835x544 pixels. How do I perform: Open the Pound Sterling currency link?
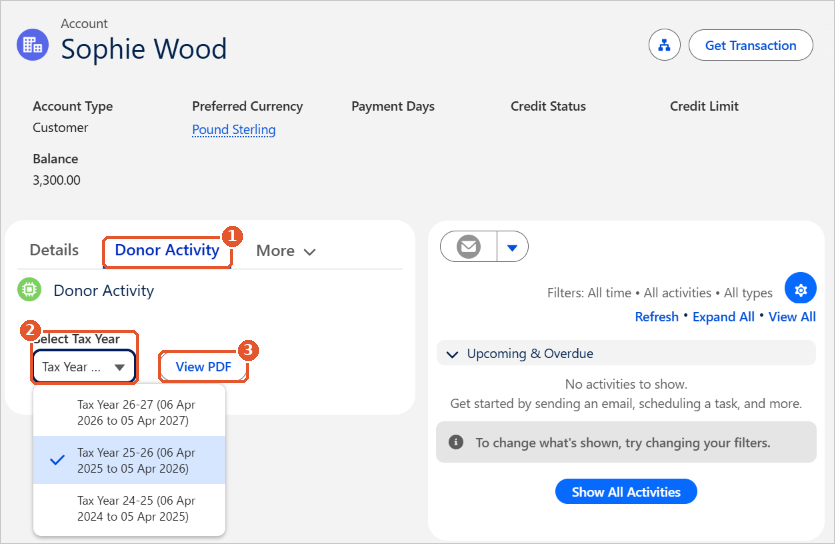tap(234, 129)
